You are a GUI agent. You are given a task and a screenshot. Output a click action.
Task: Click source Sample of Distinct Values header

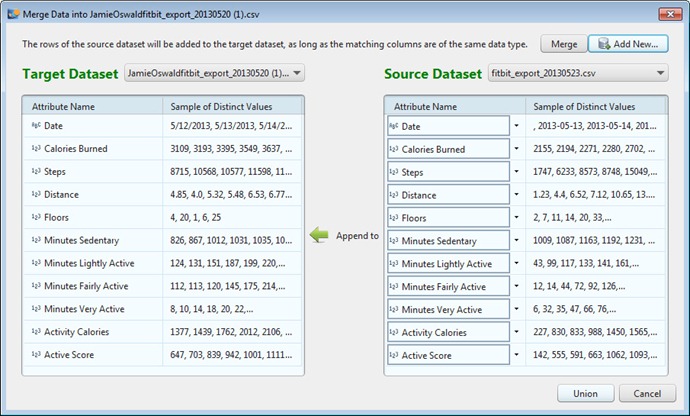click(x=584, y=106)
